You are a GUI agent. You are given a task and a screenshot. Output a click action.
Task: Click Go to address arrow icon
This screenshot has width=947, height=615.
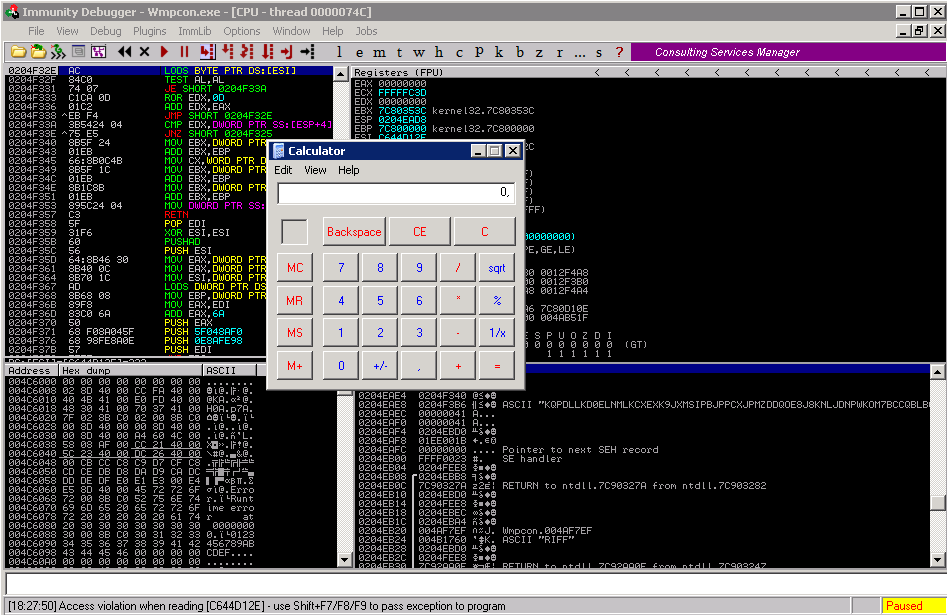[x=307, y=52]
